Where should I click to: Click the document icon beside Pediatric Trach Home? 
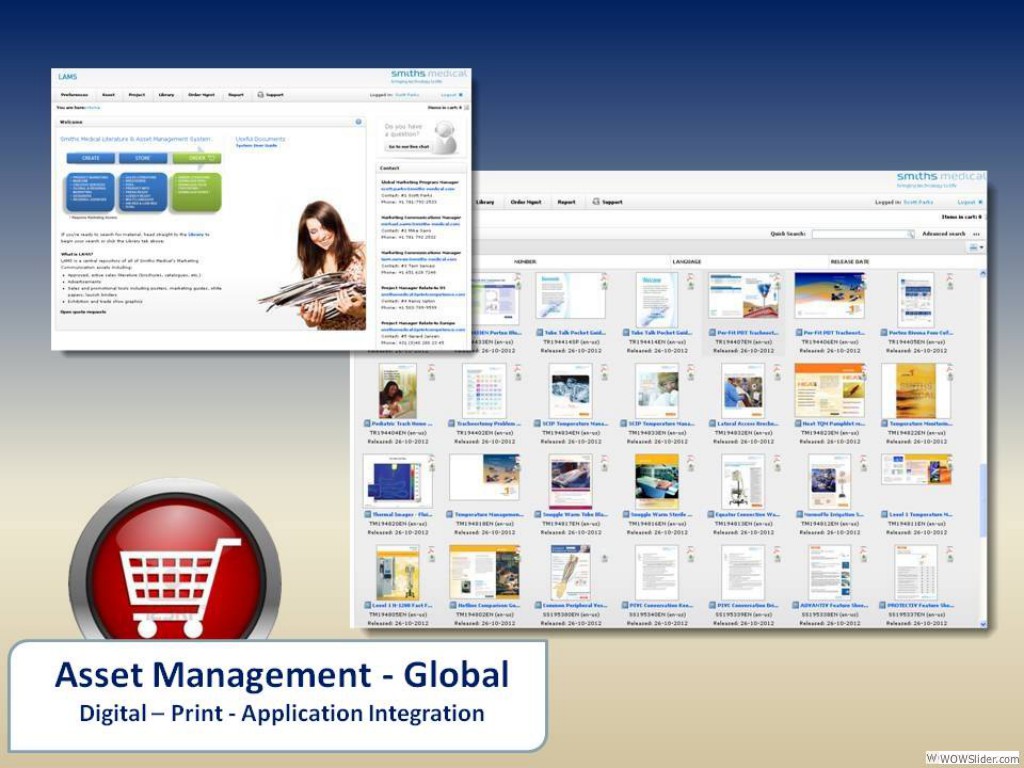[x=367, y=423]
